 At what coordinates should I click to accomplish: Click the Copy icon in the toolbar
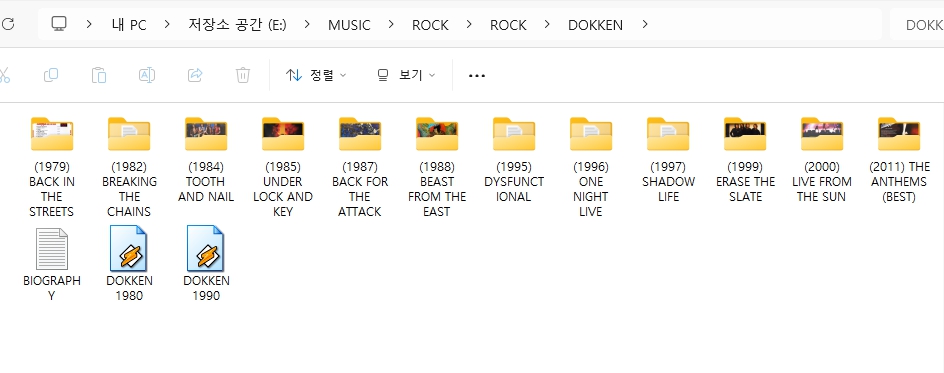51,75
